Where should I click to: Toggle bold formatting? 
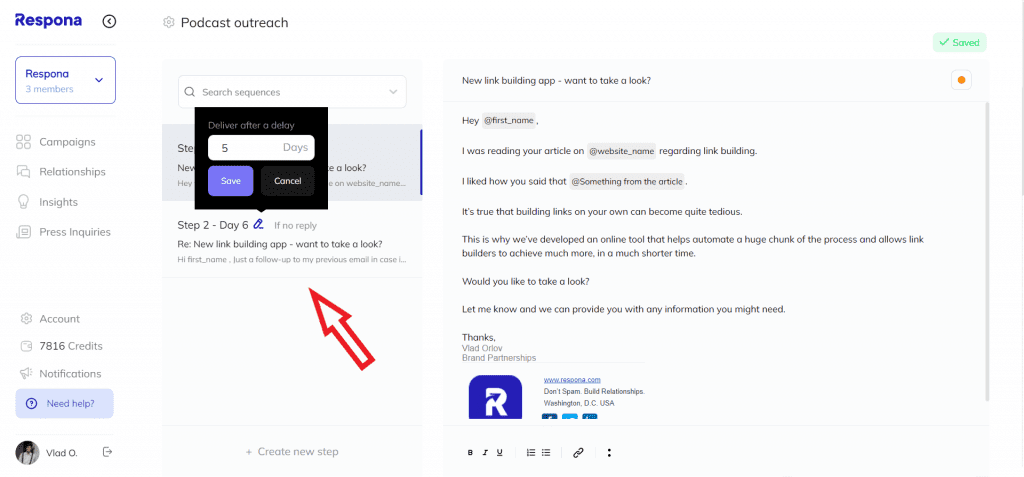tap(470, 452)
